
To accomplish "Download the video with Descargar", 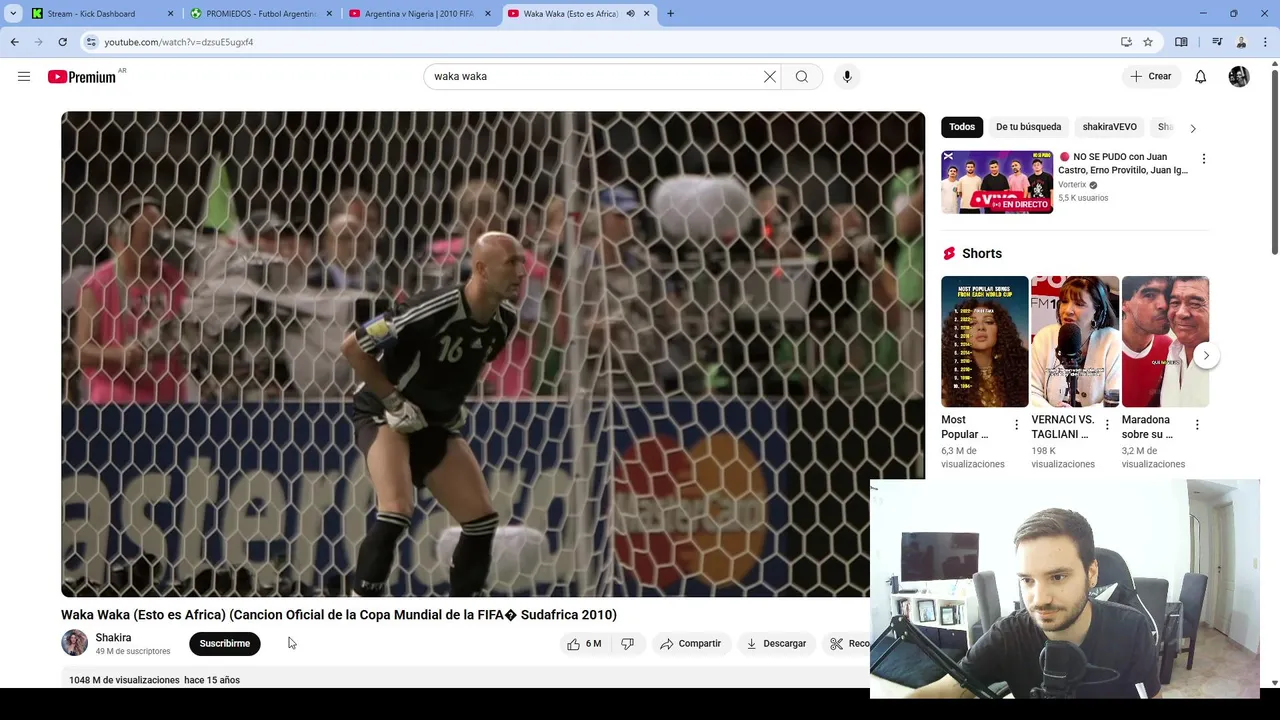I will coord(776,644).
